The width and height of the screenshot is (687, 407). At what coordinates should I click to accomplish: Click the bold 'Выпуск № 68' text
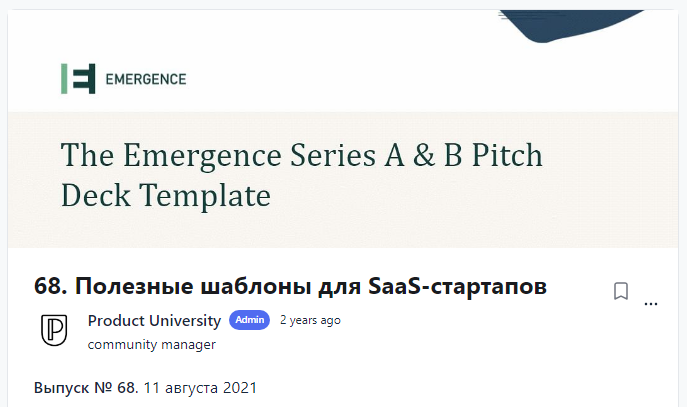click(84, 386)
